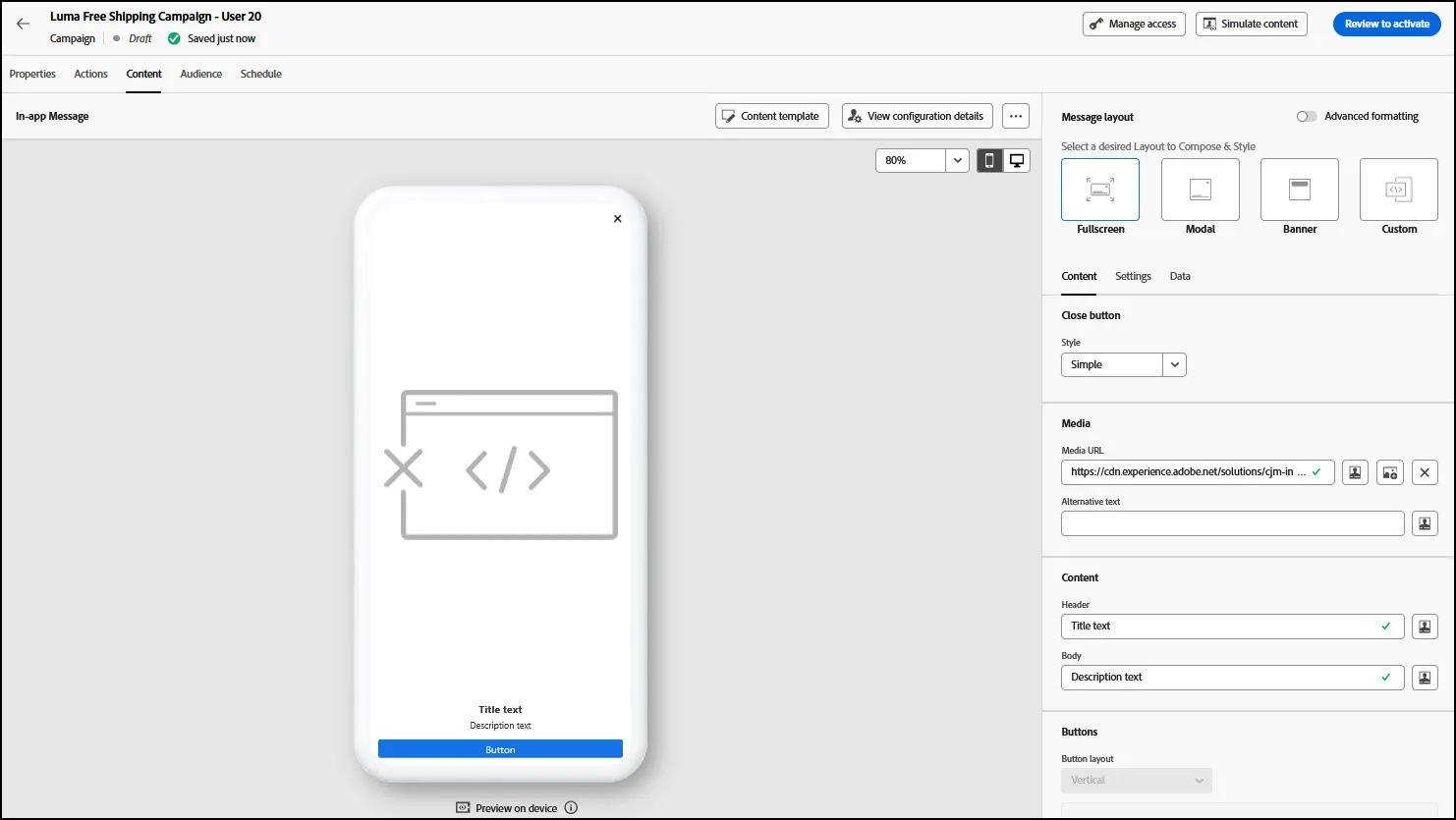Viewport: 1456px width, 820px height.
Task: Open the Vertical button layout dropdown
Action: tap(1137, 780)
